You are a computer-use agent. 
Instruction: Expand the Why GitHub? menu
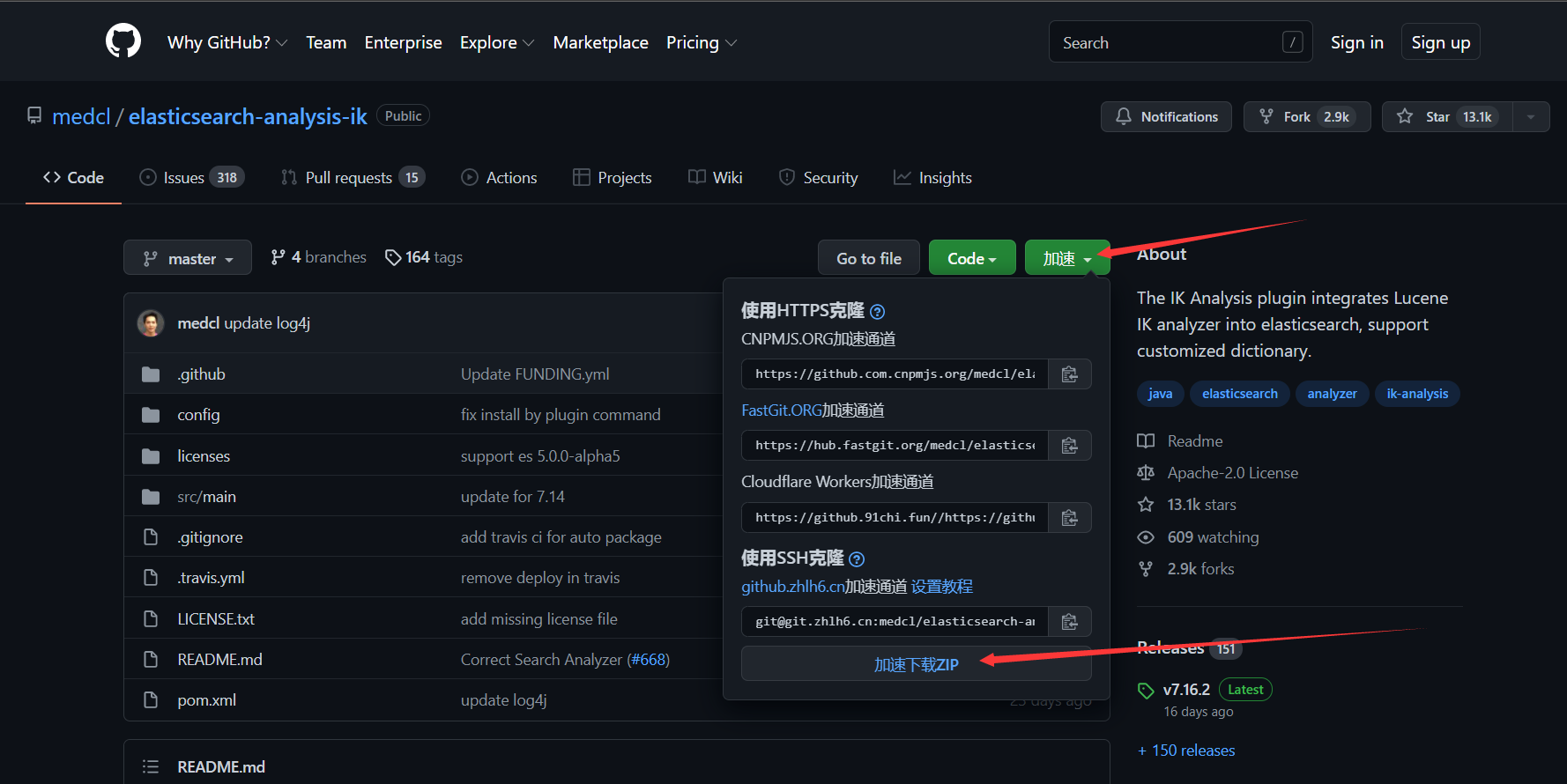227,42
